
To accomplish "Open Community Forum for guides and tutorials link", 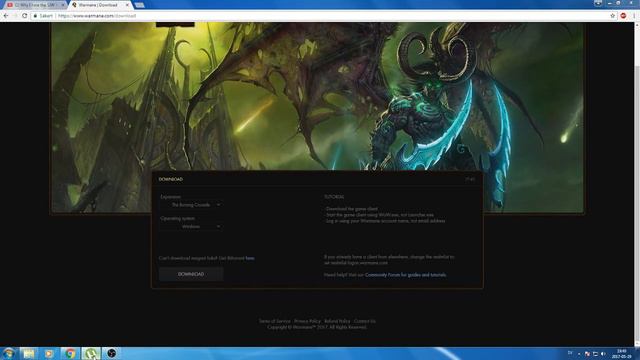I will coord(405,275).
